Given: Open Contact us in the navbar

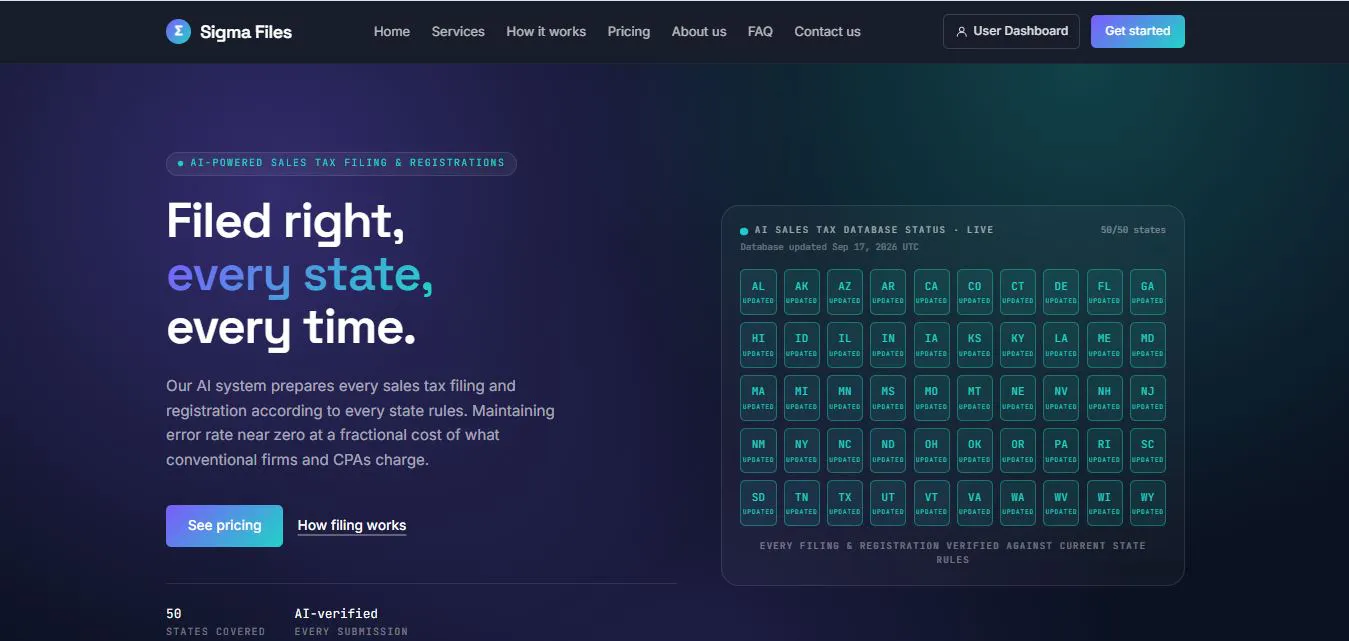Looking at the screenshot, I should (x=827, y=32).
